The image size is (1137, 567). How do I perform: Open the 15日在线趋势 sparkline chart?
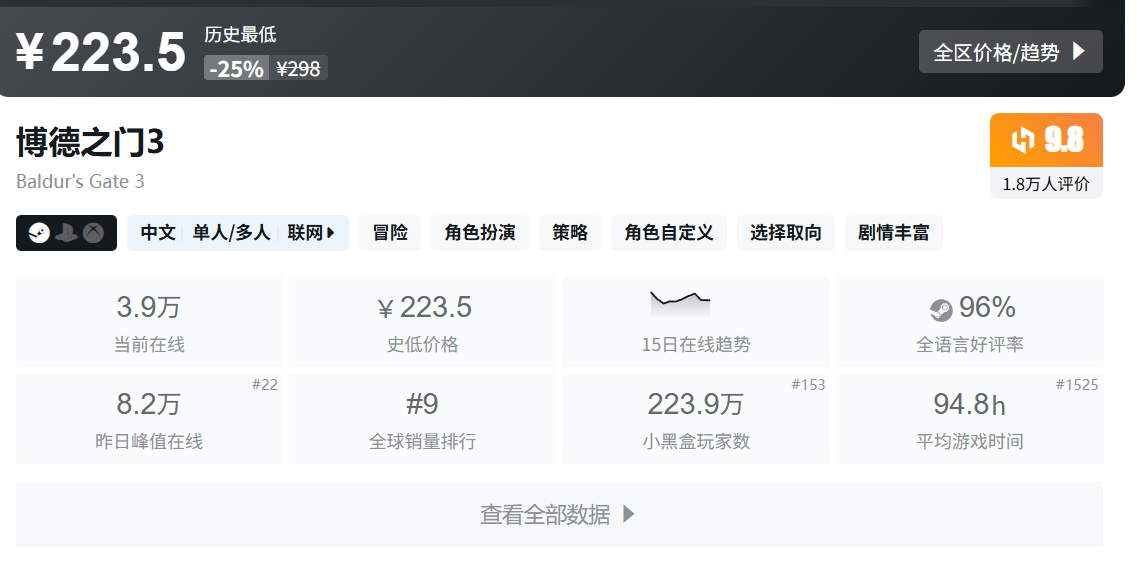[680, 305]
